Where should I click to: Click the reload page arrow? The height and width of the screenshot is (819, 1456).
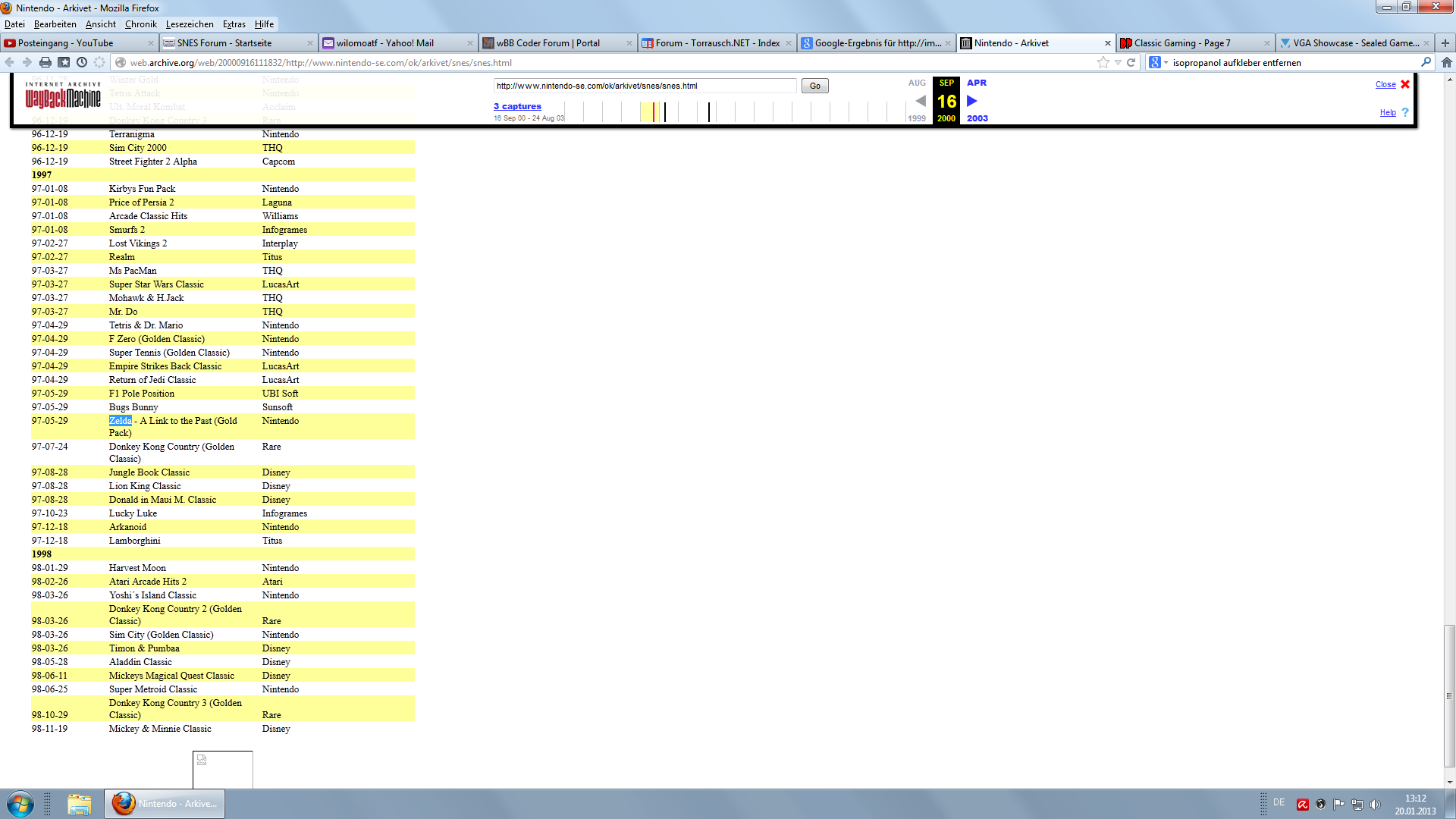point(1131,62)
